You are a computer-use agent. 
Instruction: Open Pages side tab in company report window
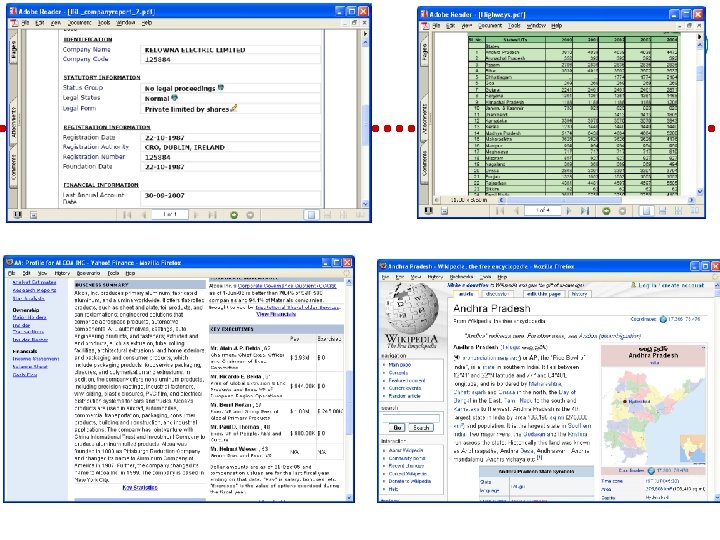click(13, 51)
